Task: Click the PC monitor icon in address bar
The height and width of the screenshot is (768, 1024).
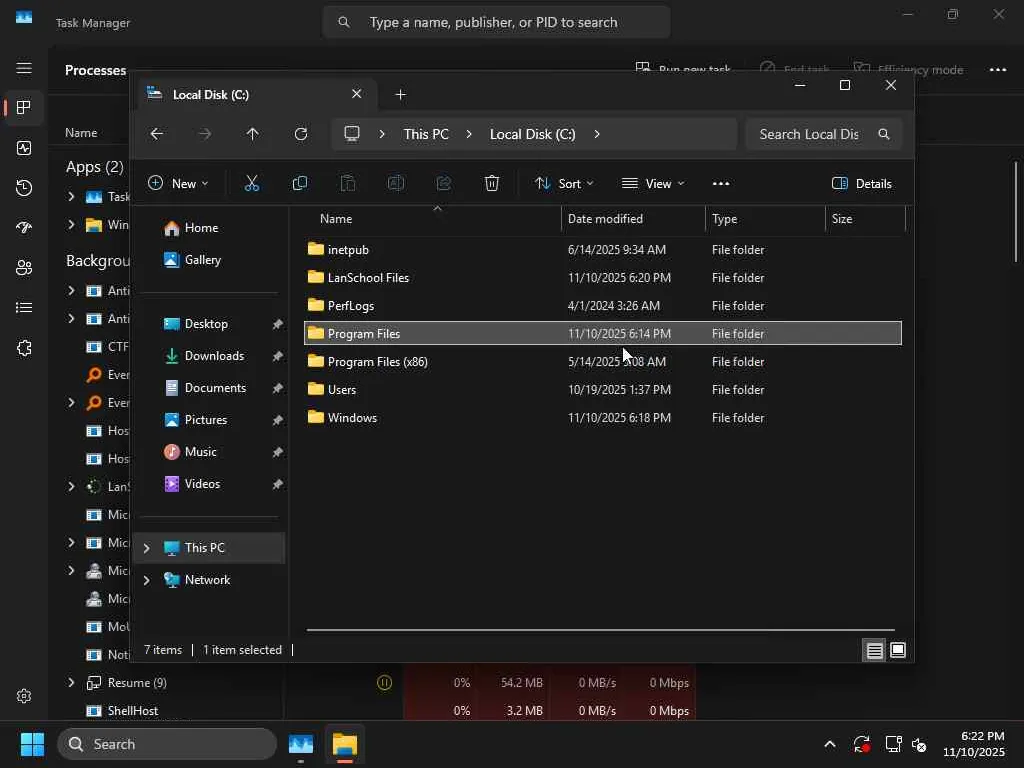Action: pos(352,134)
